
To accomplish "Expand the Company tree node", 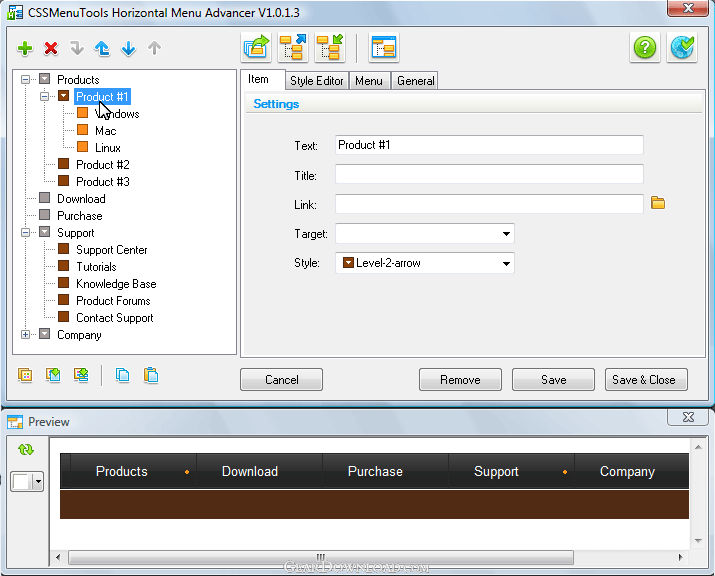I will coord(26,334).
